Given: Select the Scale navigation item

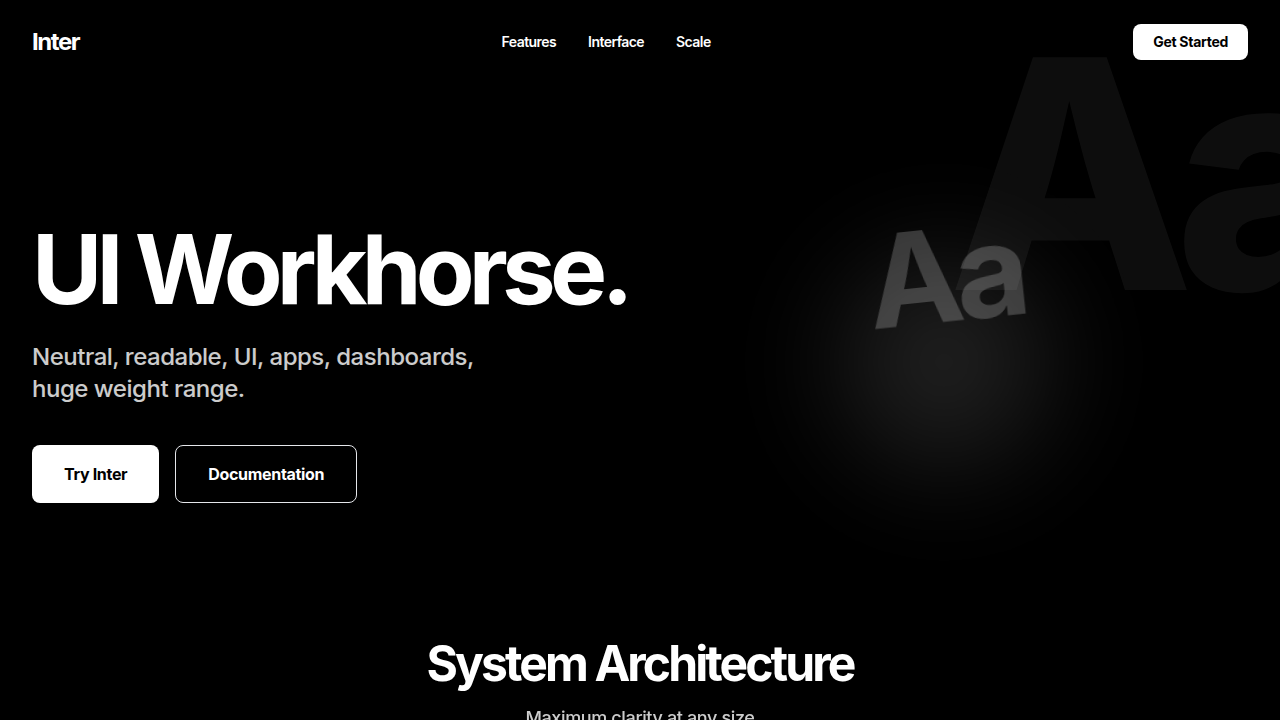Looking at the screenshot, I should click(693, 42).
